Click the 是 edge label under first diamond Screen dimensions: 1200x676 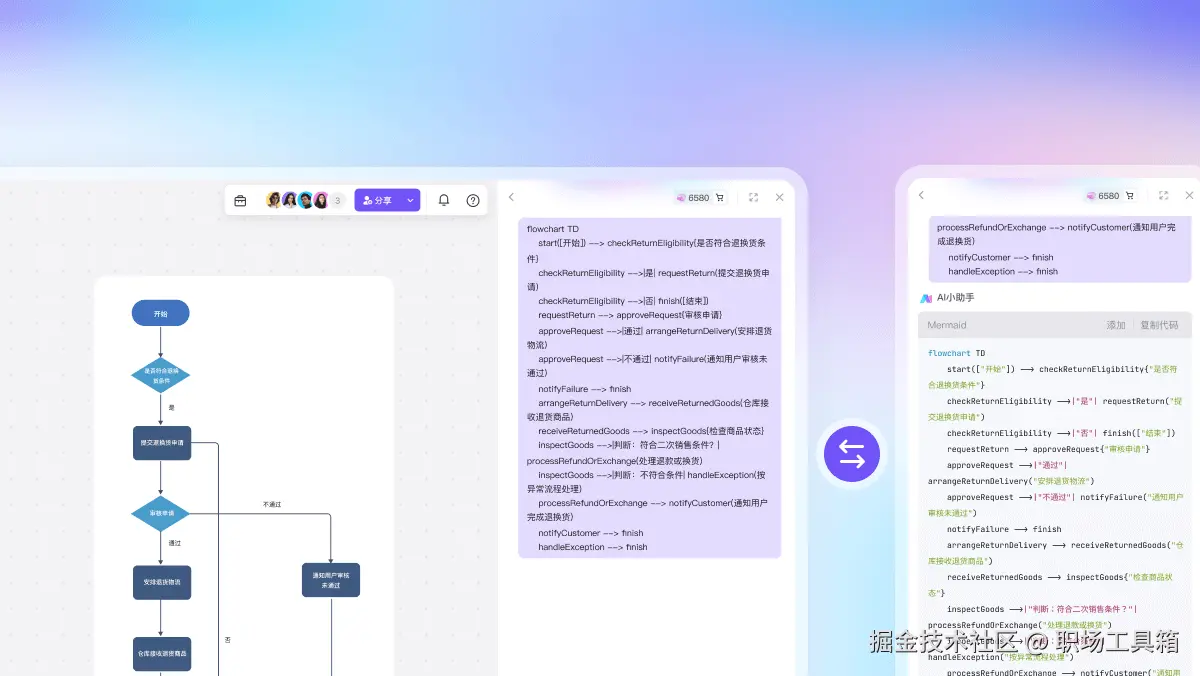171,408
